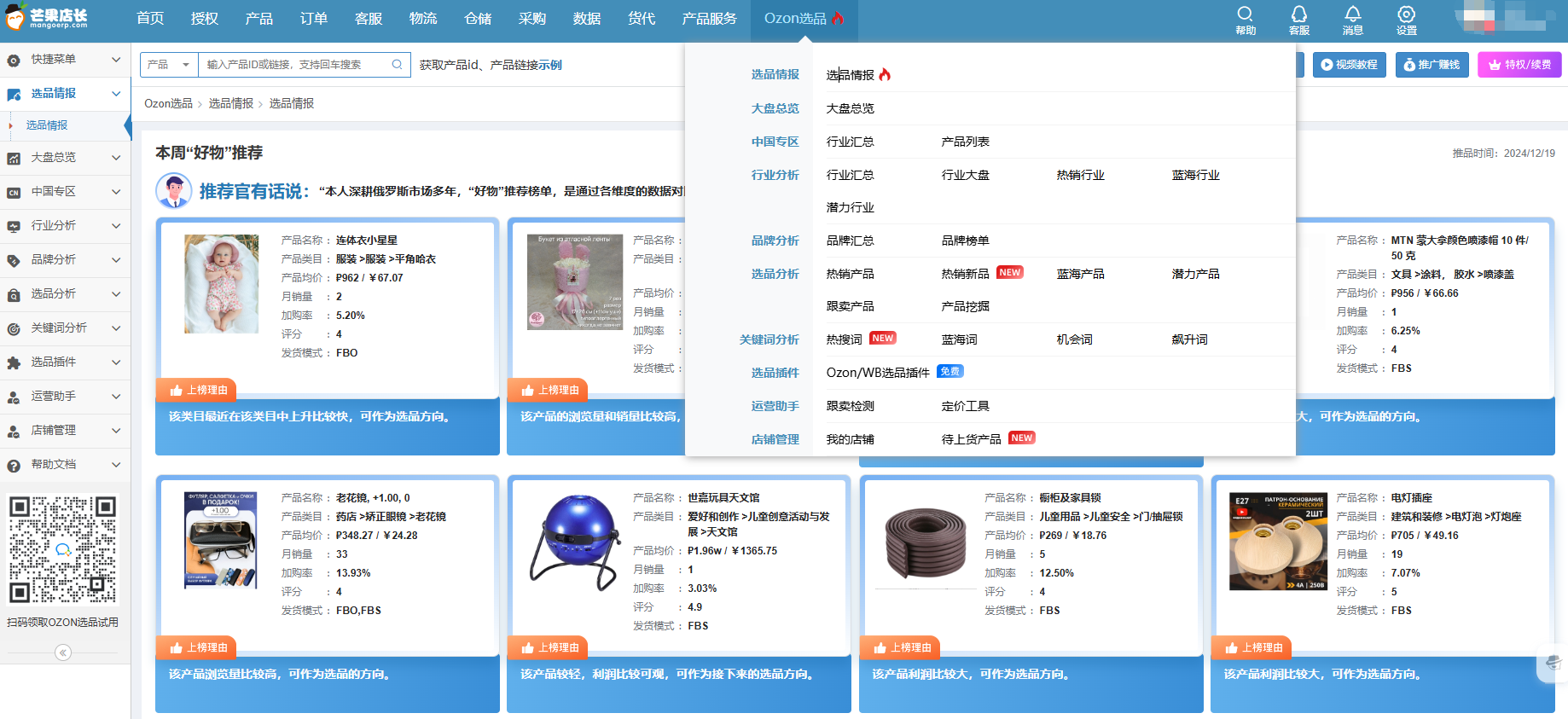
Task: Open the 产品链接示例 link
Action: click(x=526, y=65)
